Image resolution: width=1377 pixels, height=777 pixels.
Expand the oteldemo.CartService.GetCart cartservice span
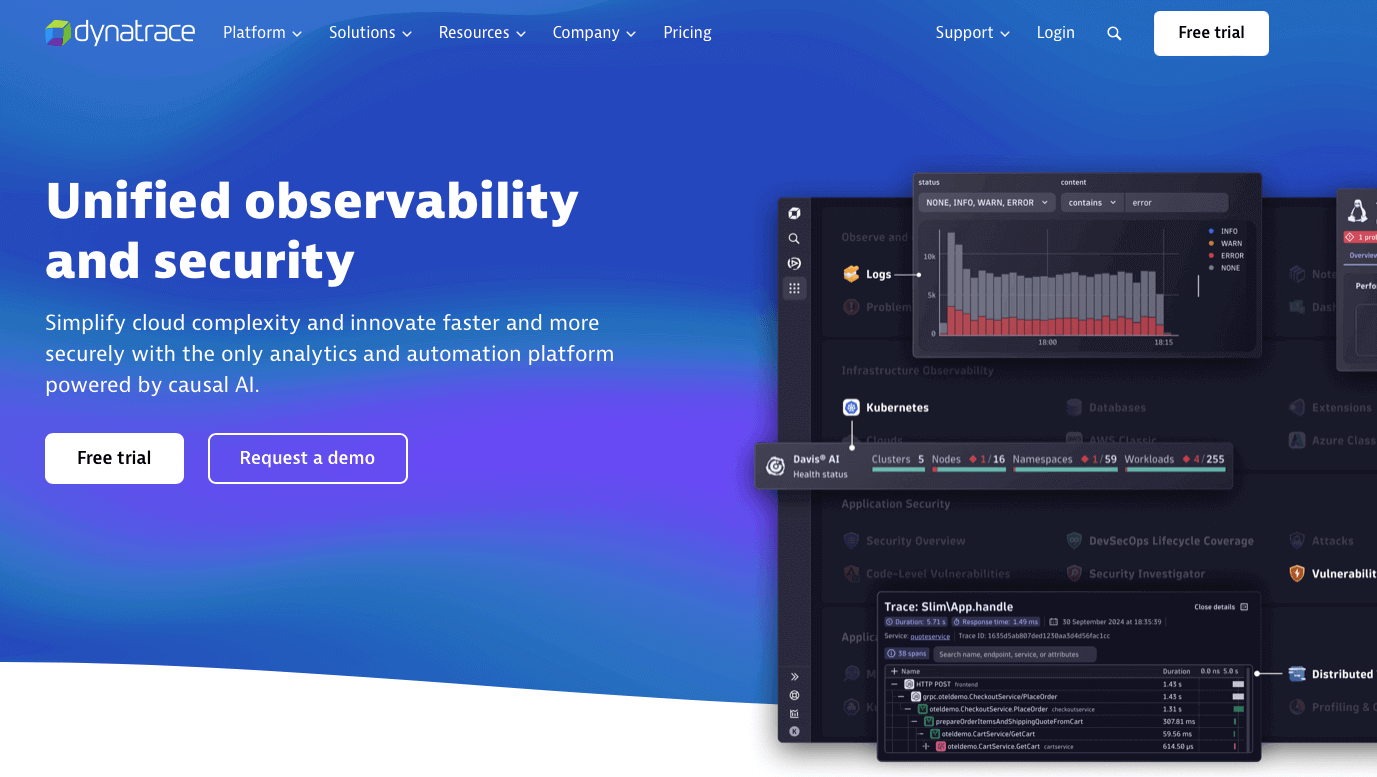(x=925, y=746)
